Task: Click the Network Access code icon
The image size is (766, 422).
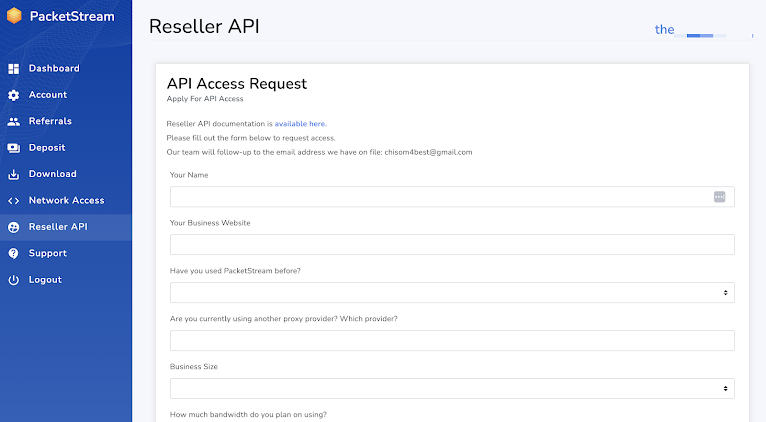Action: coord(14,201)
